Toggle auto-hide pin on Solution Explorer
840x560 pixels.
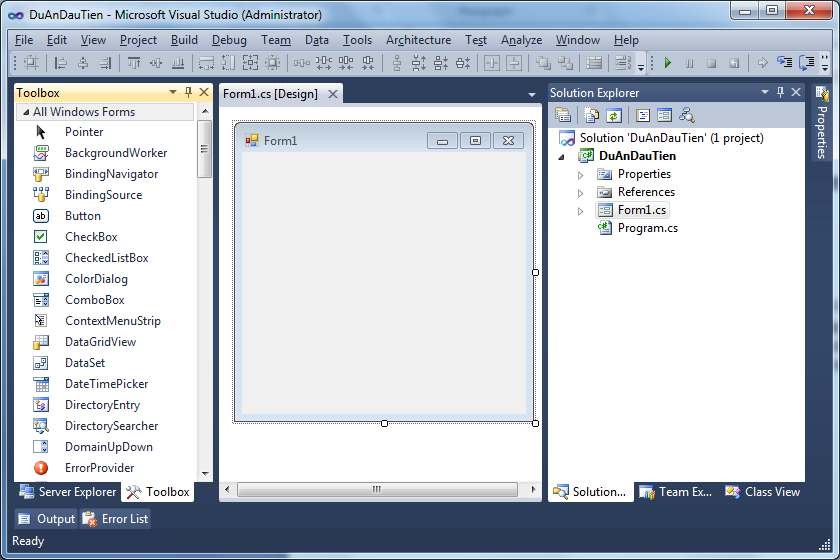(780, 93)
